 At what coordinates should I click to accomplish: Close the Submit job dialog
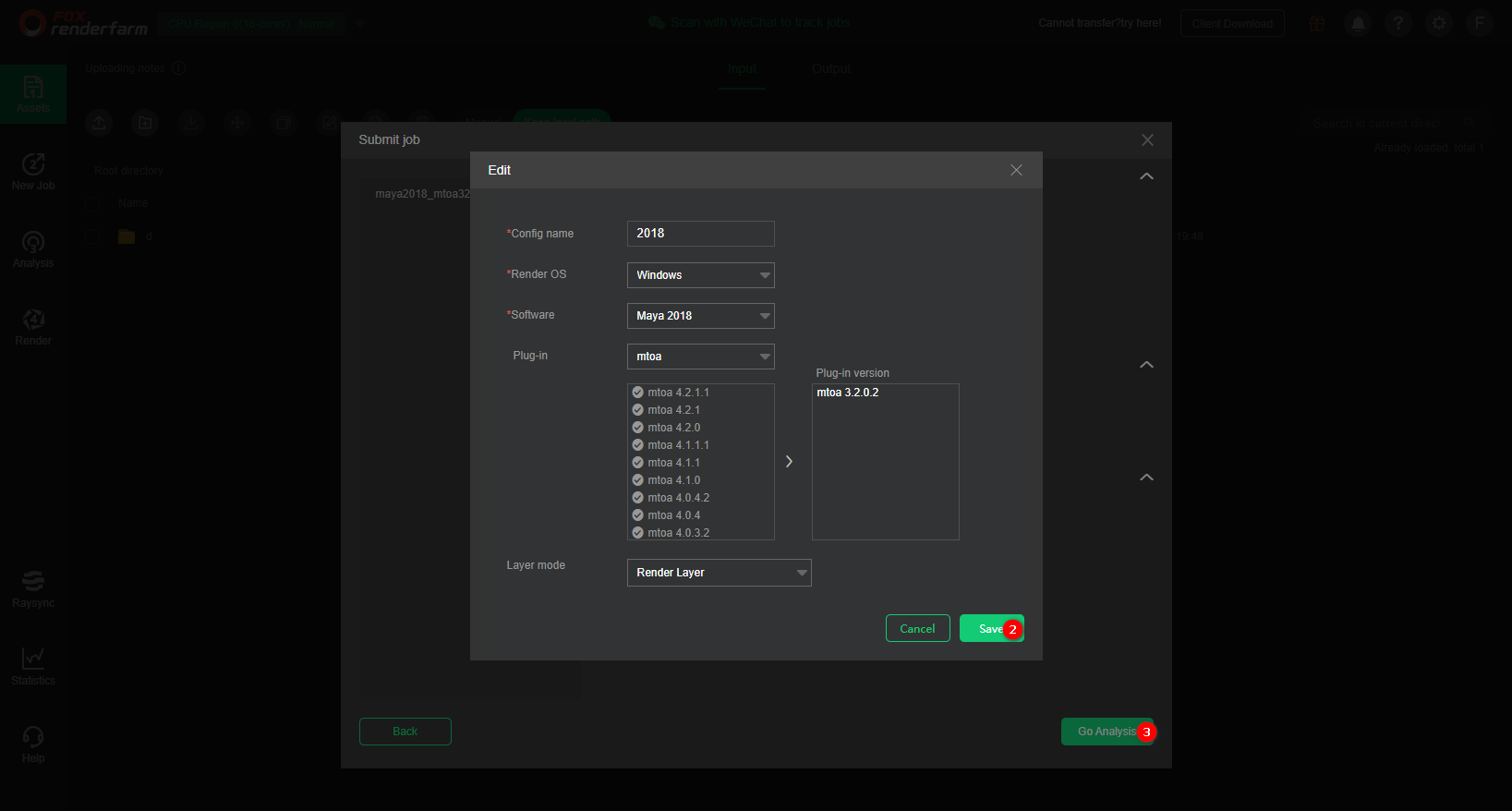[1147, 140]
